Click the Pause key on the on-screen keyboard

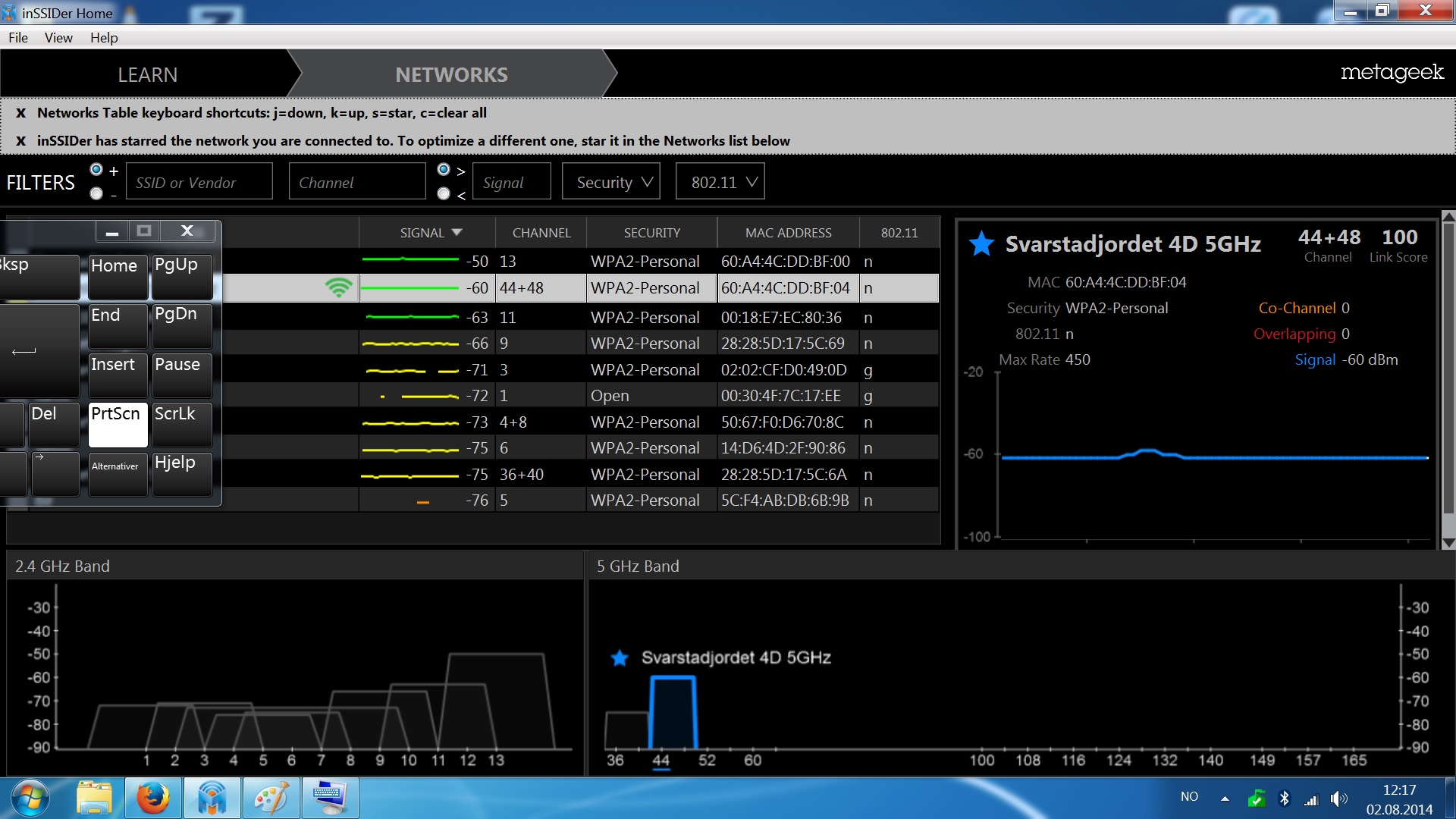(x=182, y=375)
